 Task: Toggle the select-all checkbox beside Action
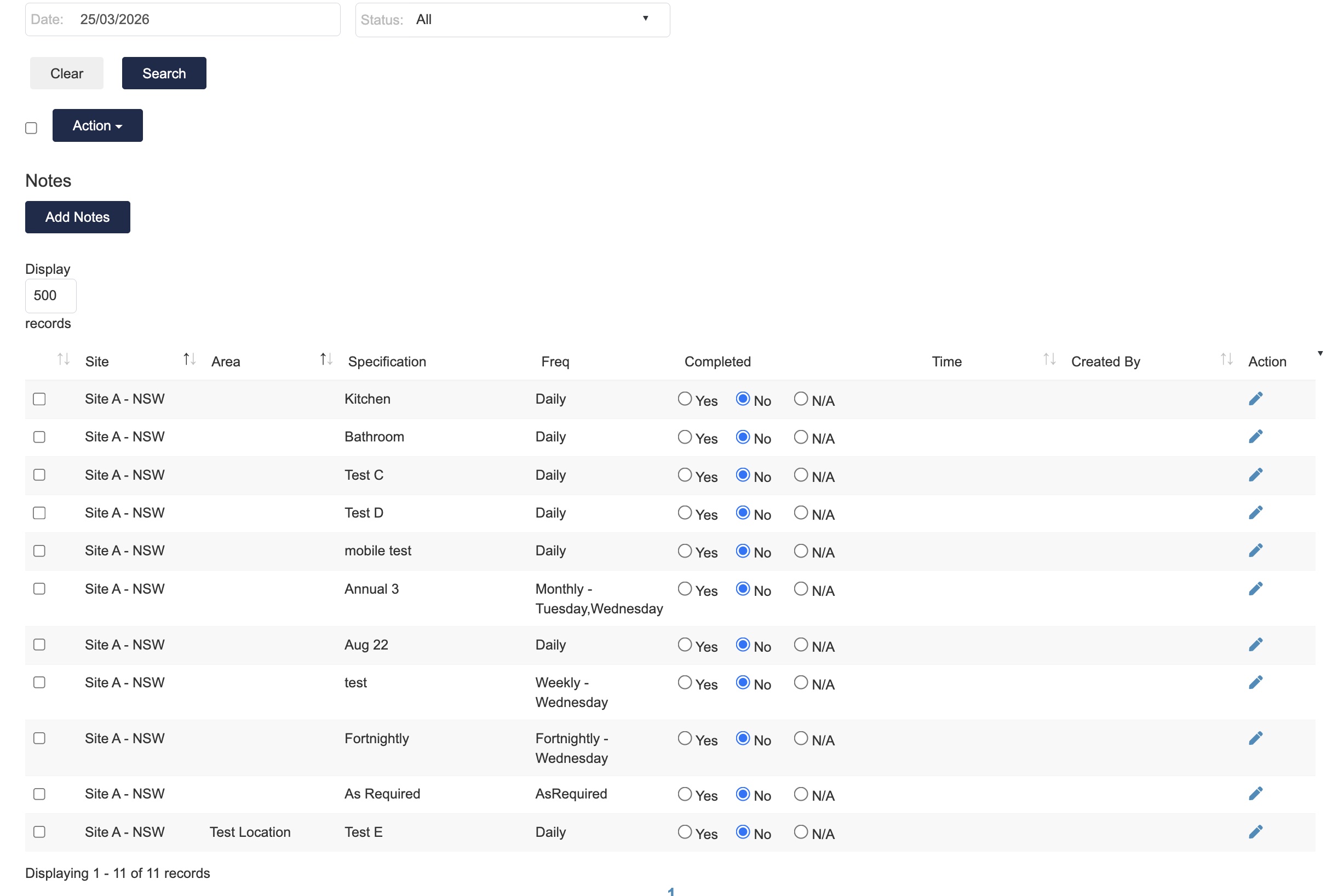[31, 128]
